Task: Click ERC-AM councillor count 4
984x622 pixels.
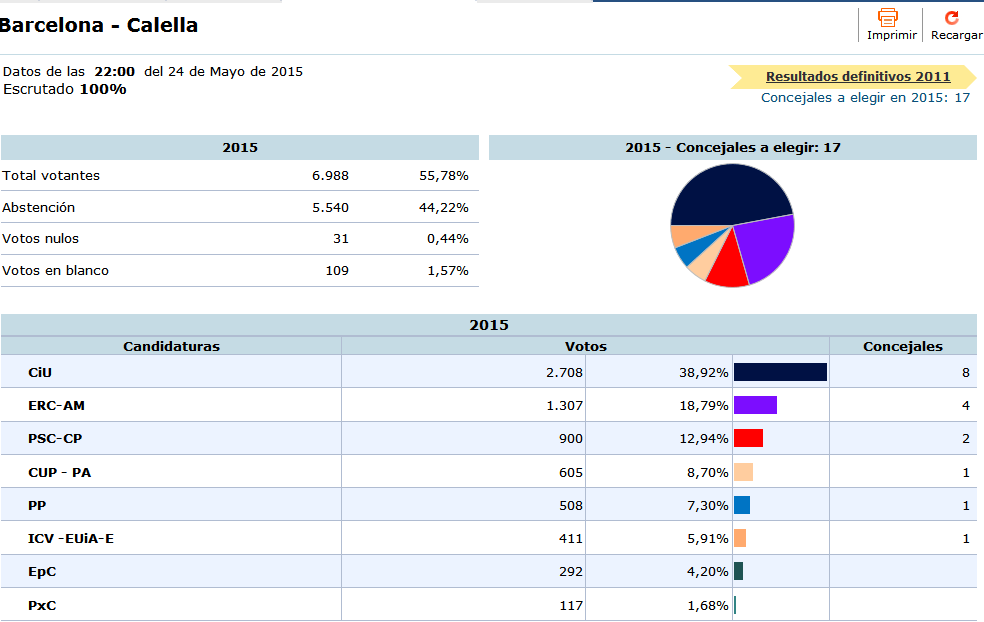Action: (x=966, y=406)
